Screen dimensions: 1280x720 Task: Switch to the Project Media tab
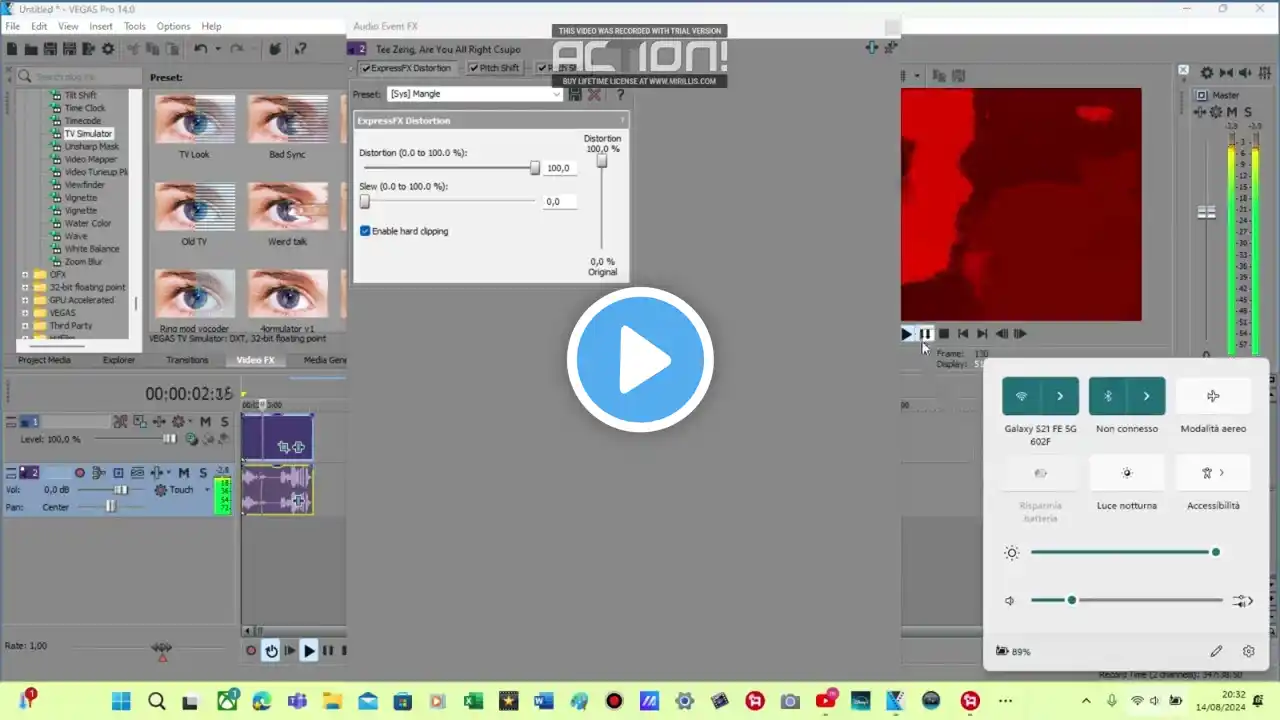click(x=45, y=360)
